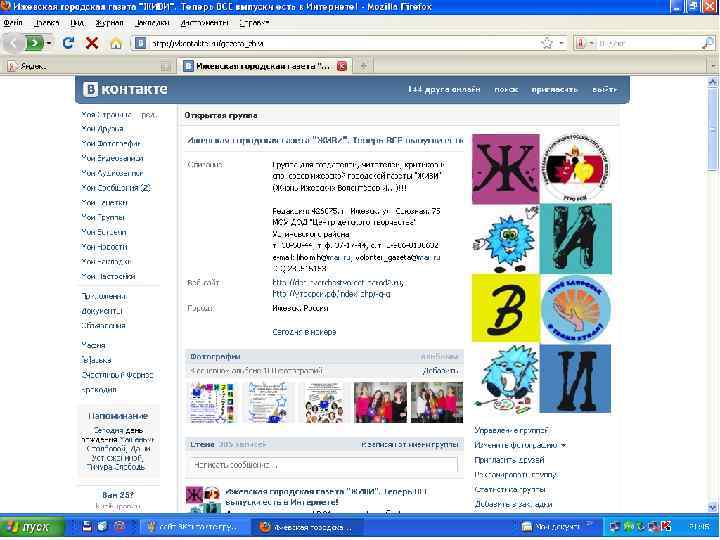
Task: Open the Инструменты menu
Action: [204, 22]
